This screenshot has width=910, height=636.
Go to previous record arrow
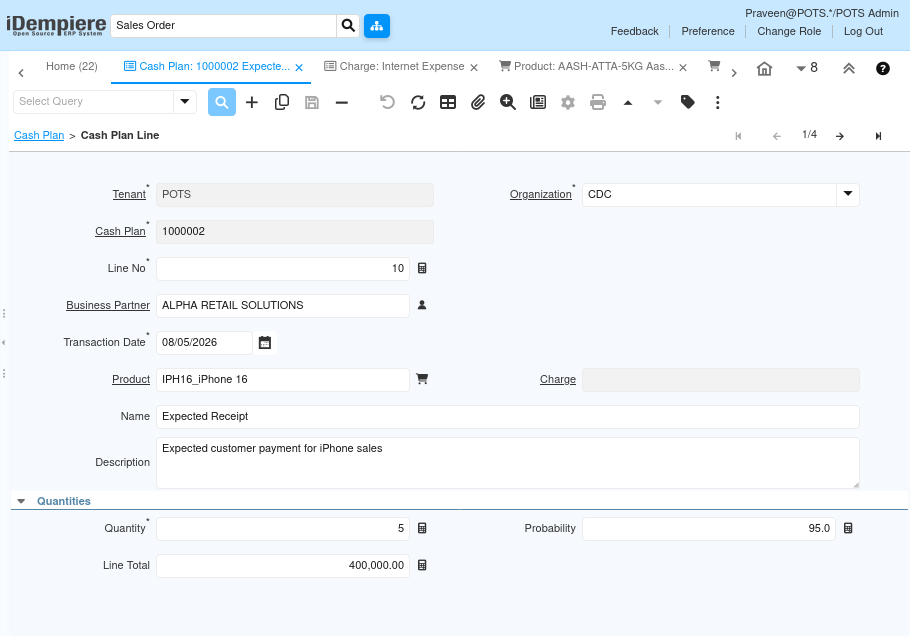(777, 136)
